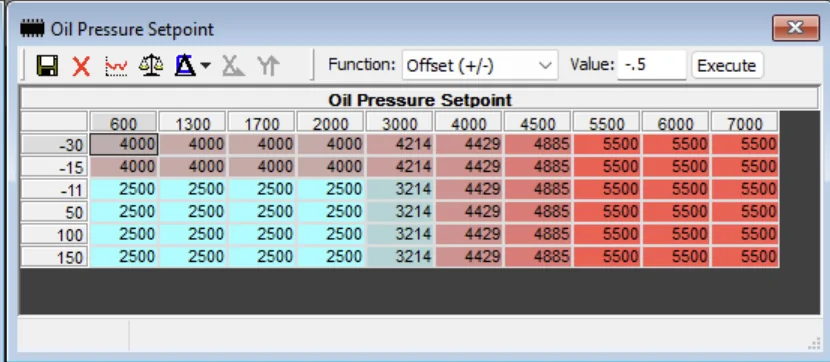The height and width of the screenshot is (362, 830).
Task: Select cell 5500 at row 50, column 7000
Action: [745, 212]
